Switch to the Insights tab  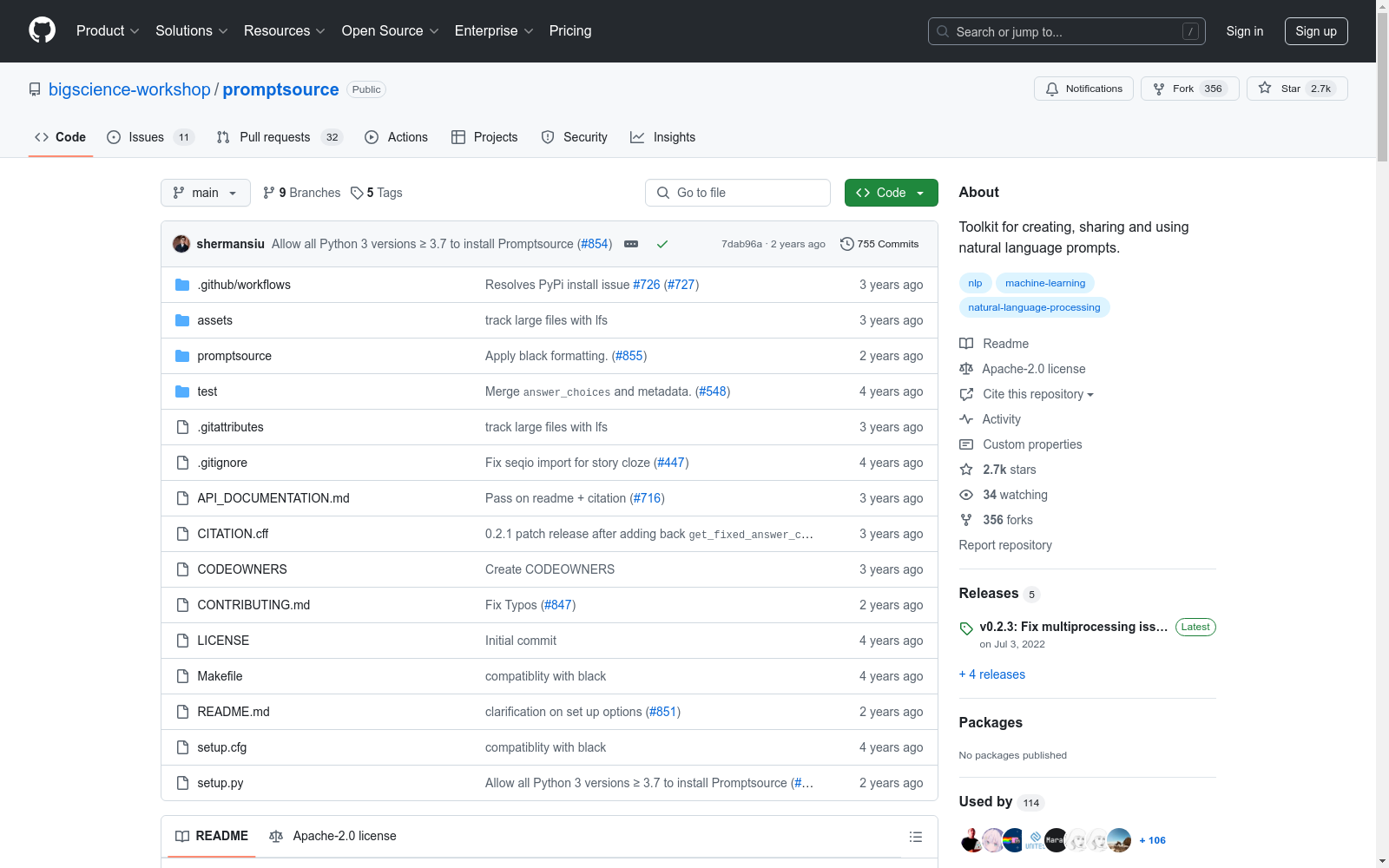[663, 137]
